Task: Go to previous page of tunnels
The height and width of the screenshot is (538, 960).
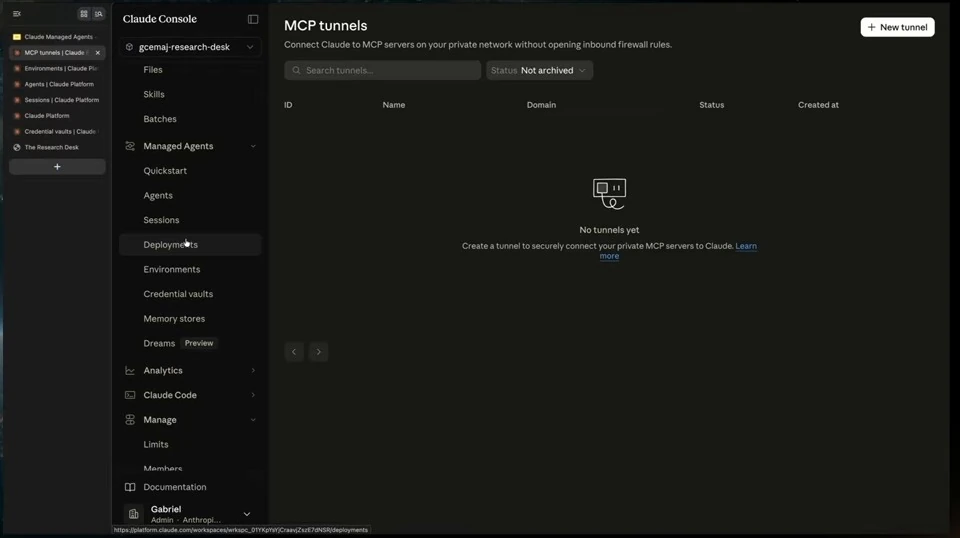Action: tap(294, 352)
